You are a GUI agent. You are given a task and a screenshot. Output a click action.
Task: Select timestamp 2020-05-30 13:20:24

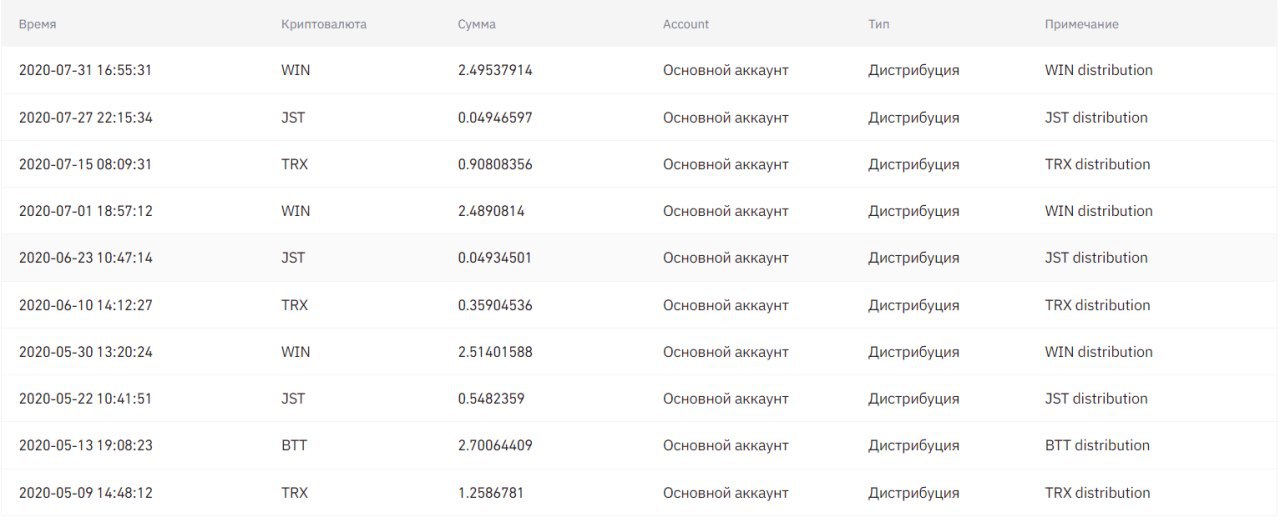86,352
